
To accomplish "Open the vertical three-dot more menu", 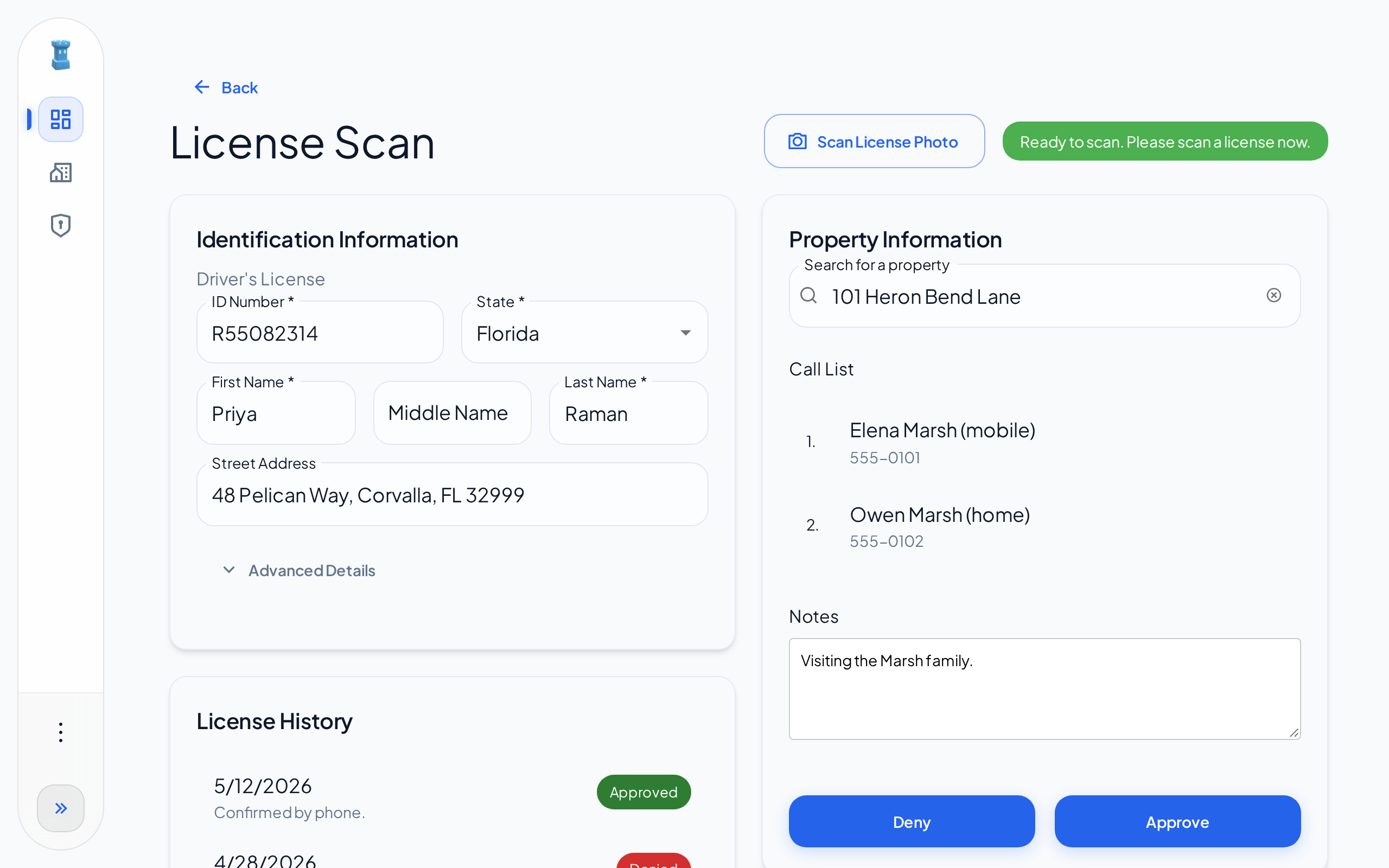I will point(61,732).
